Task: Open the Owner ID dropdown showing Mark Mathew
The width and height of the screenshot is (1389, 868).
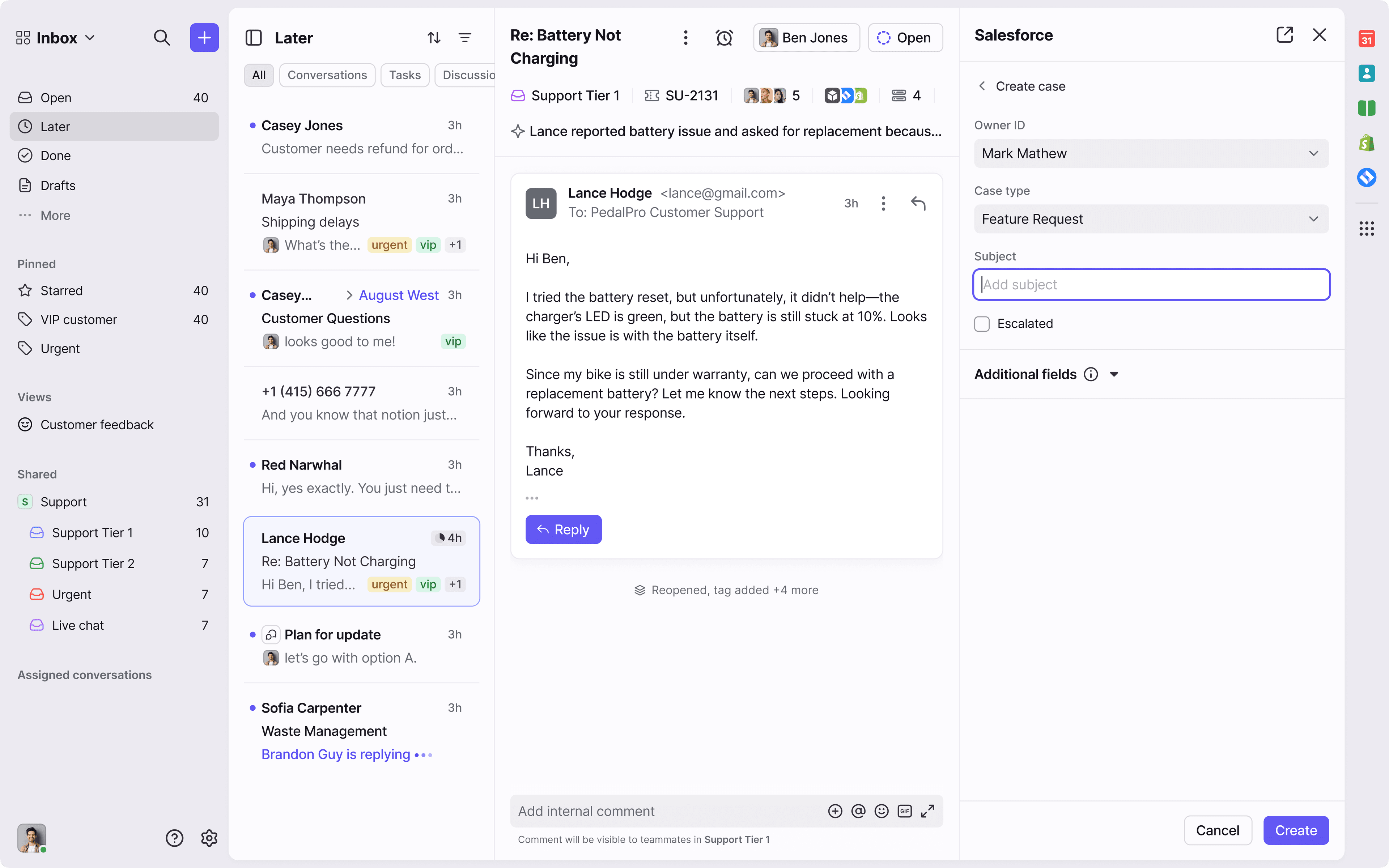Action: point(1151,153)
